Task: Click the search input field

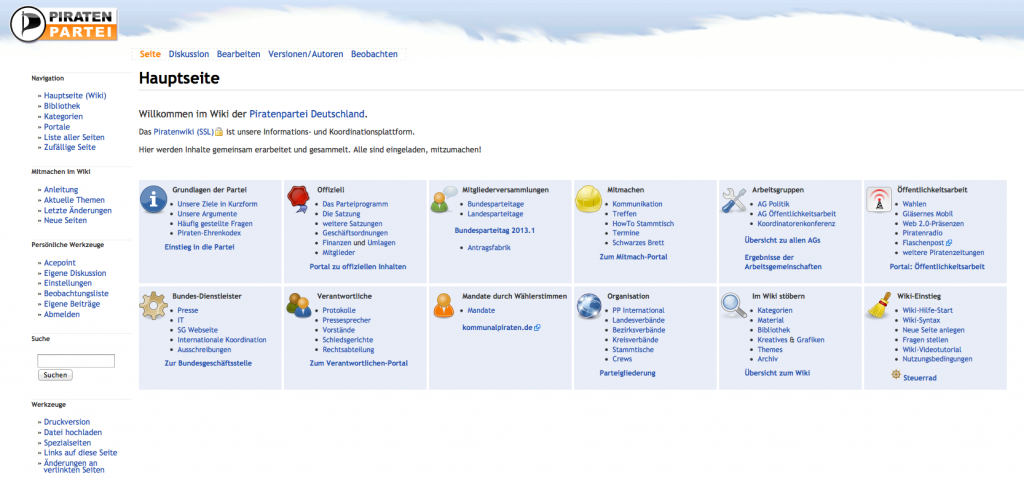Action: (76, 360)
